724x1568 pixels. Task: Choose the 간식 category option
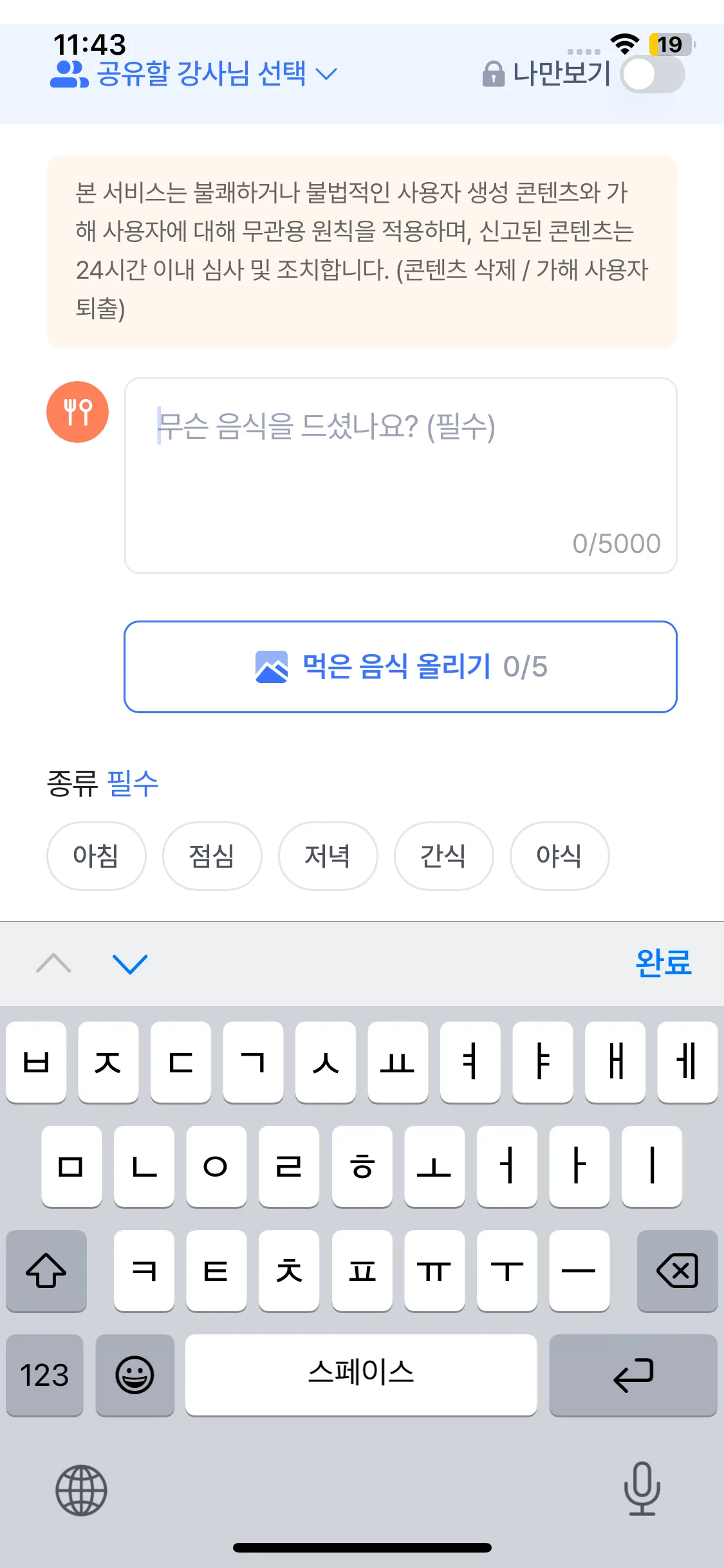pyautogui.click(x=443, y=855)
